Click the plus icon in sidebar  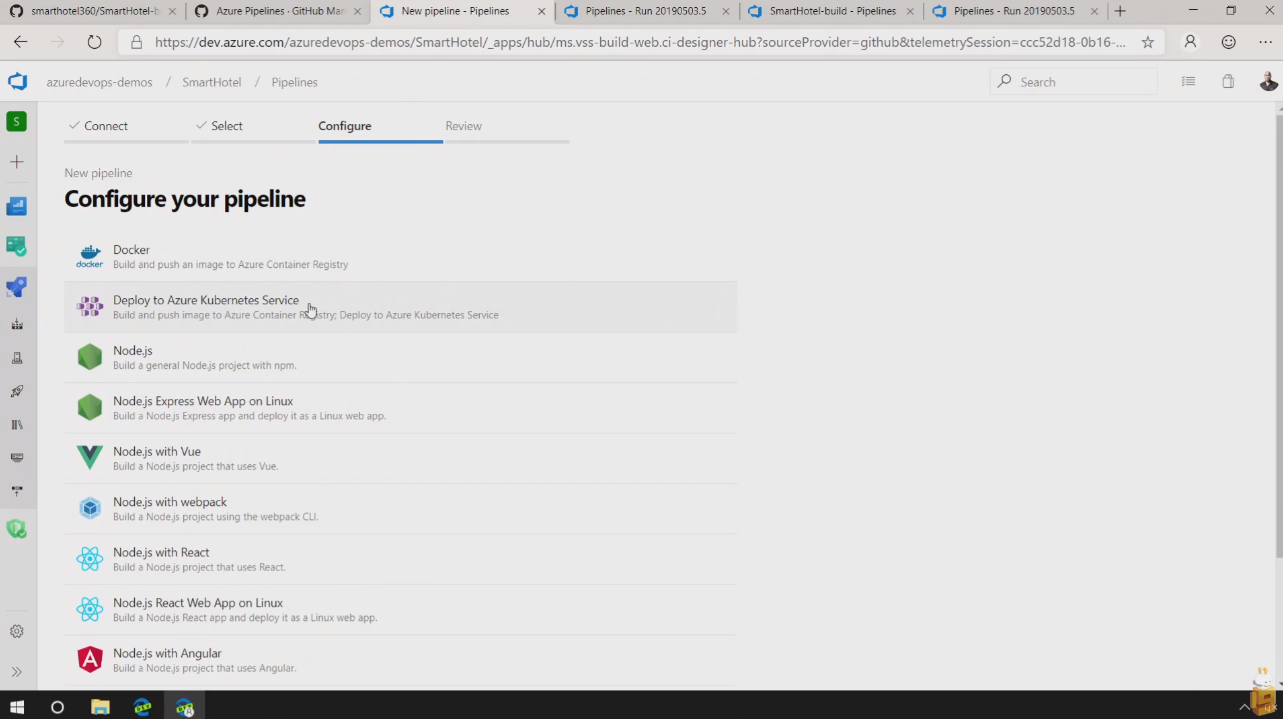[16, 162]
